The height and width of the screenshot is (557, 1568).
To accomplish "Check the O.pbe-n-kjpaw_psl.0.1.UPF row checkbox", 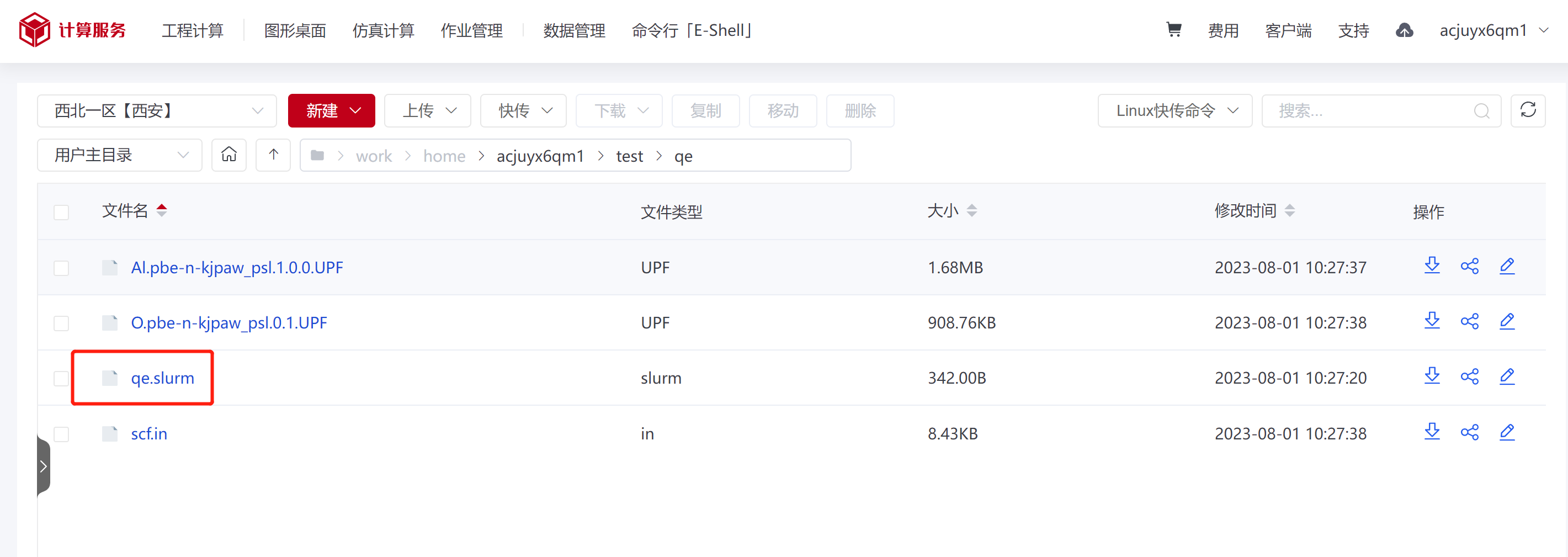I will [61, 323].
